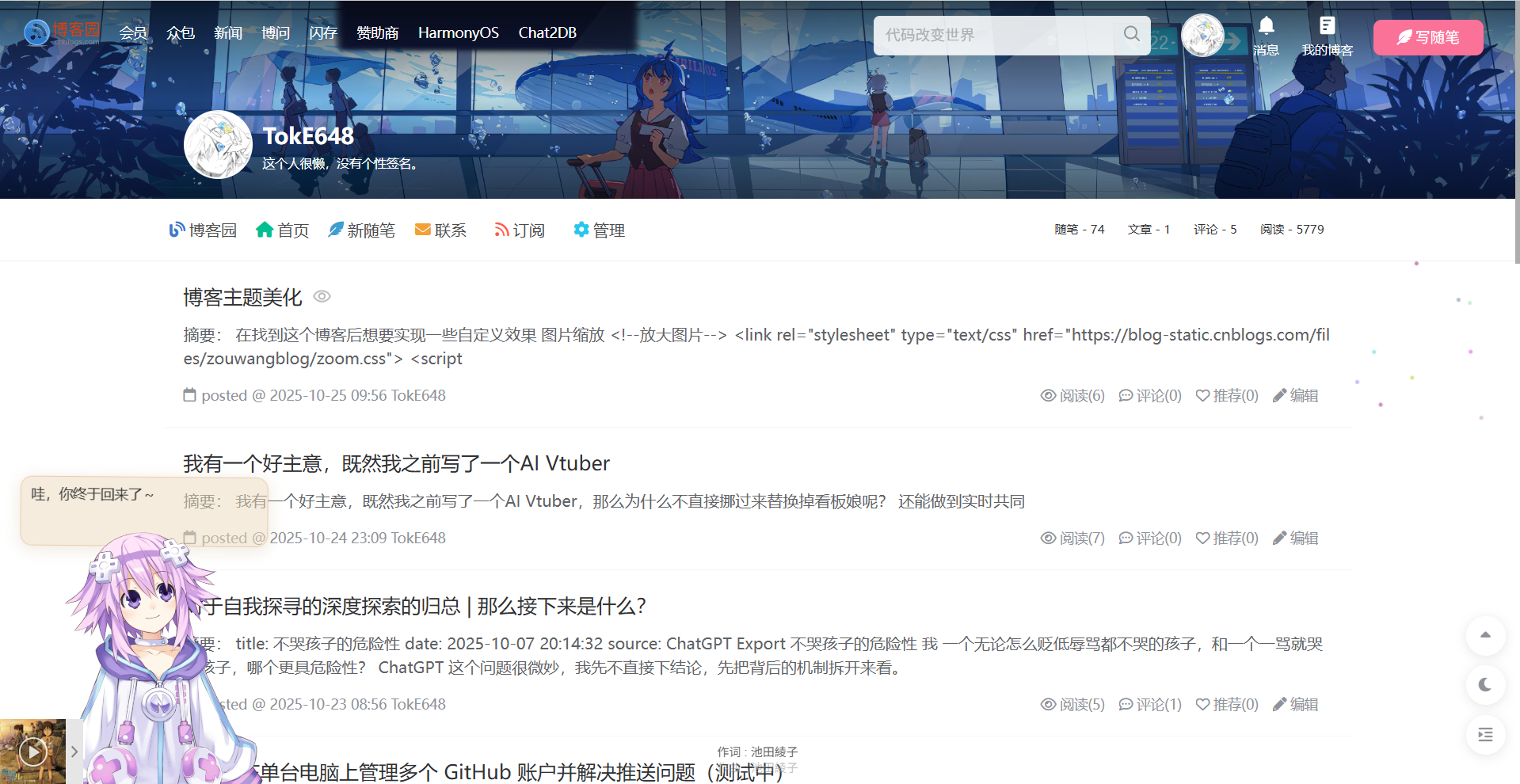Click 阅读(5) on the 2025-10-23 post
The height and width of the screenshot is (784, 1520).
point(1072,704)
